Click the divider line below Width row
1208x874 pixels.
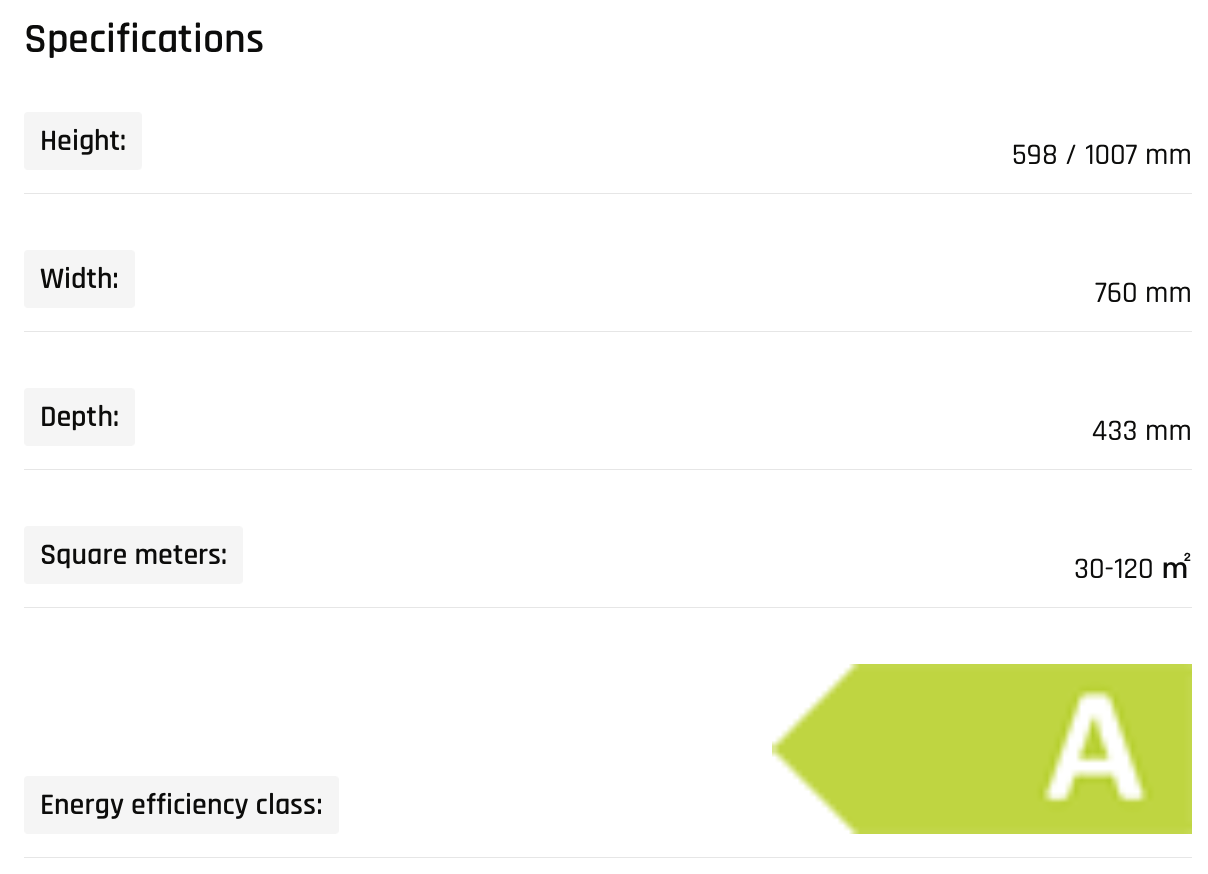point(608,331)
